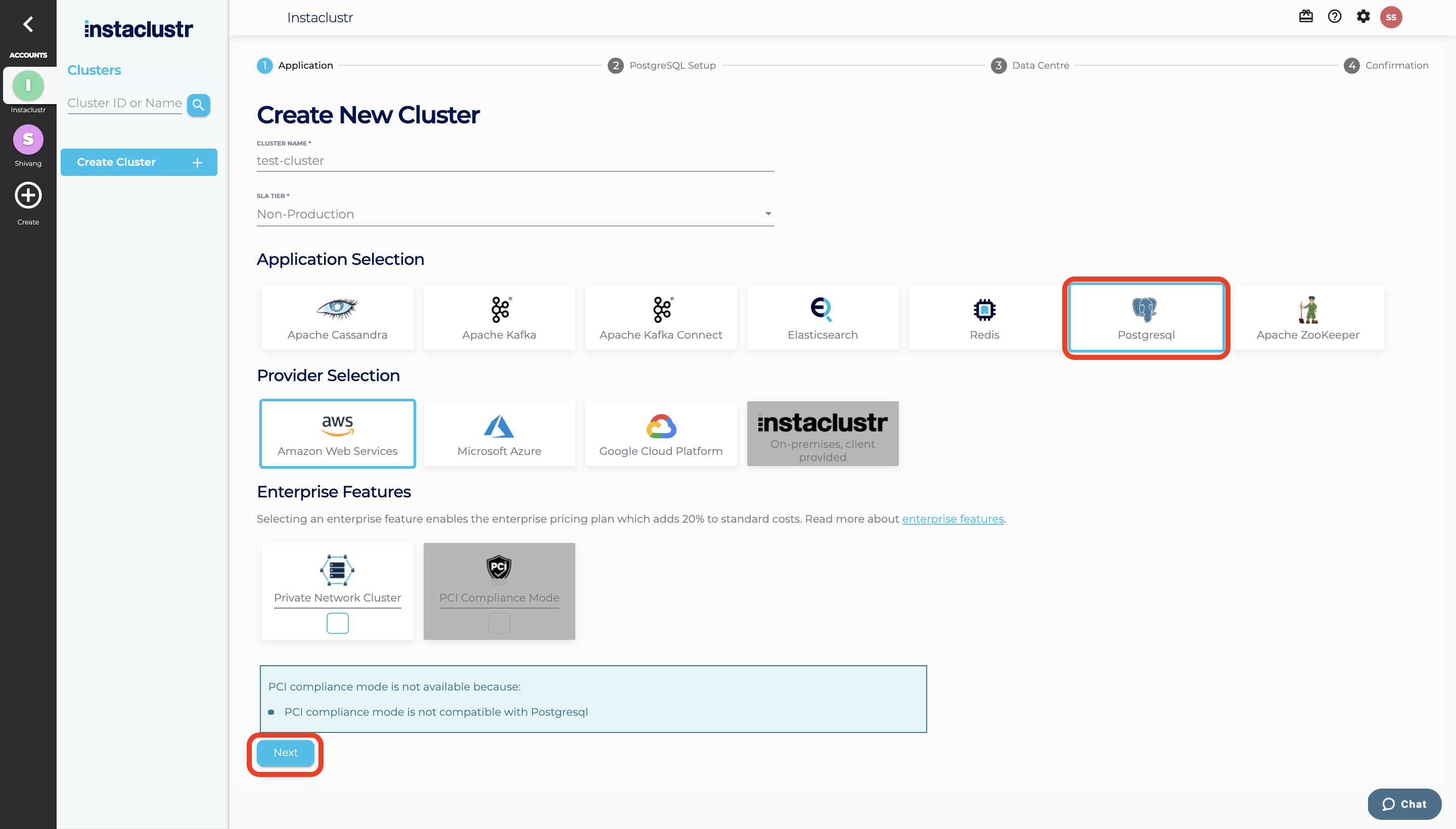The image size is (1456, 829).
Task: Go to the PostgreSQL Setup step
Action: 662,66
